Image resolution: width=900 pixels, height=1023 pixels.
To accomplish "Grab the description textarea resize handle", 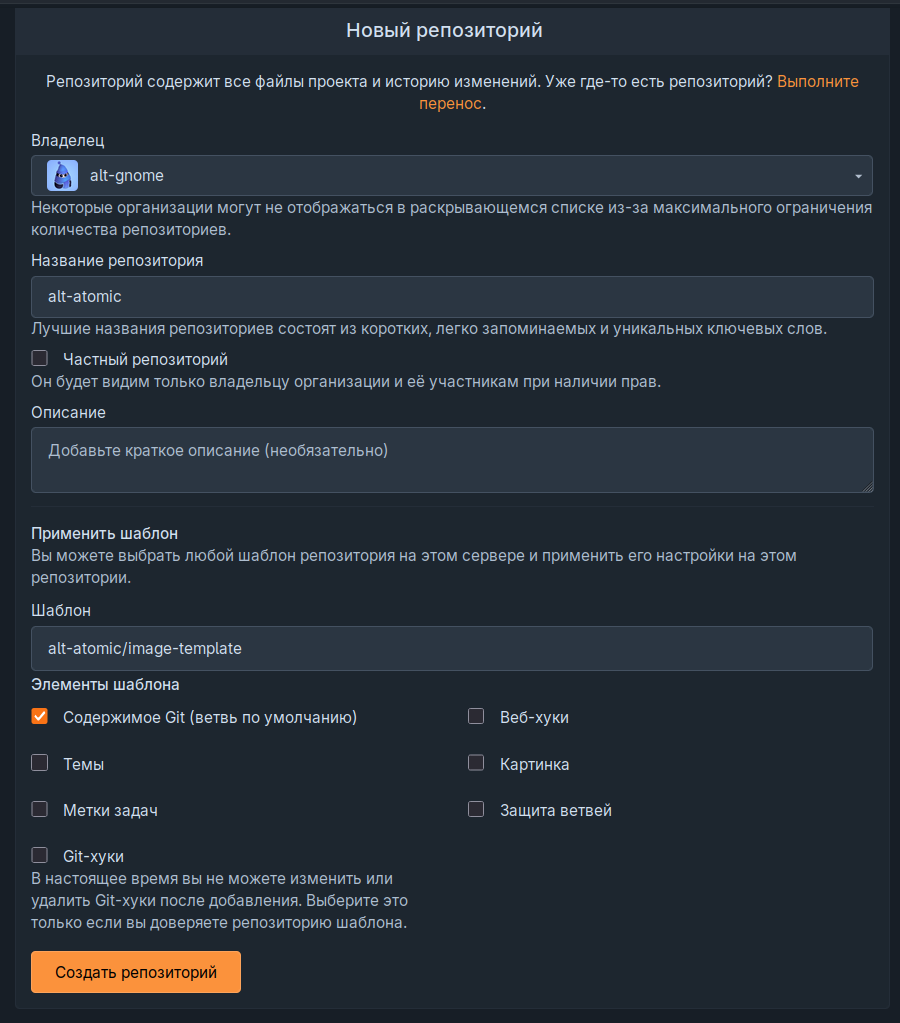I will point(867,487).
